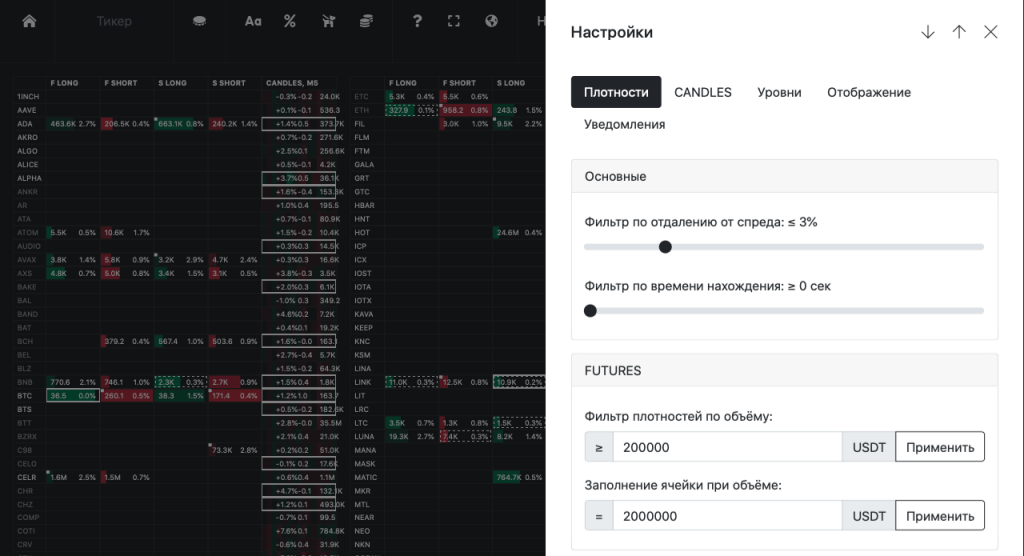The image size is (1024, 556).
Task: Click the single coin icon in toolbar
Action: pyautogui.click(x=200, y=21)
